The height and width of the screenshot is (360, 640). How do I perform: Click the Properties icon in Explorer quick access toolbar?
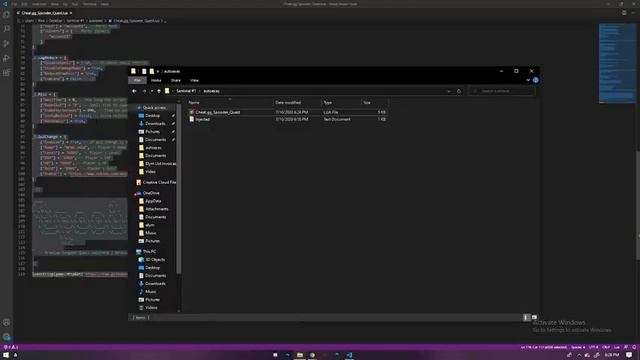(x=144, y=71)
